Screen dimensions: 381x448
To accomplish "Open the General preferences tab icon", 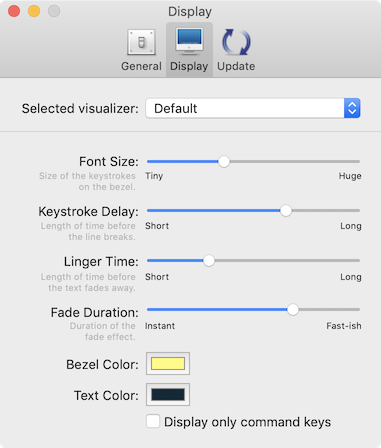I will 141,42.
